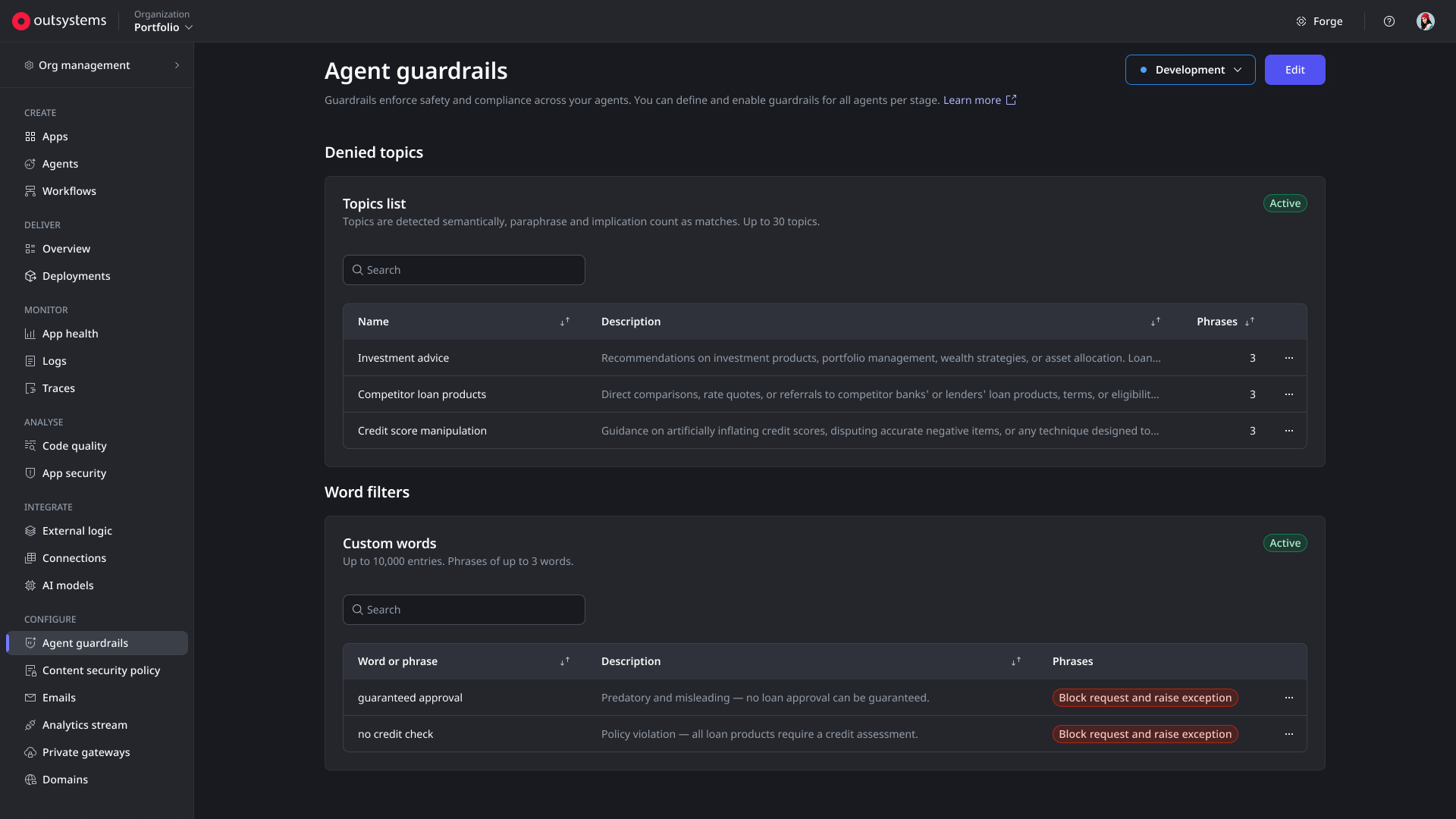Open row actions for Investment advice
Viewport: 1456px width, 819px height.
point(1288,358)
